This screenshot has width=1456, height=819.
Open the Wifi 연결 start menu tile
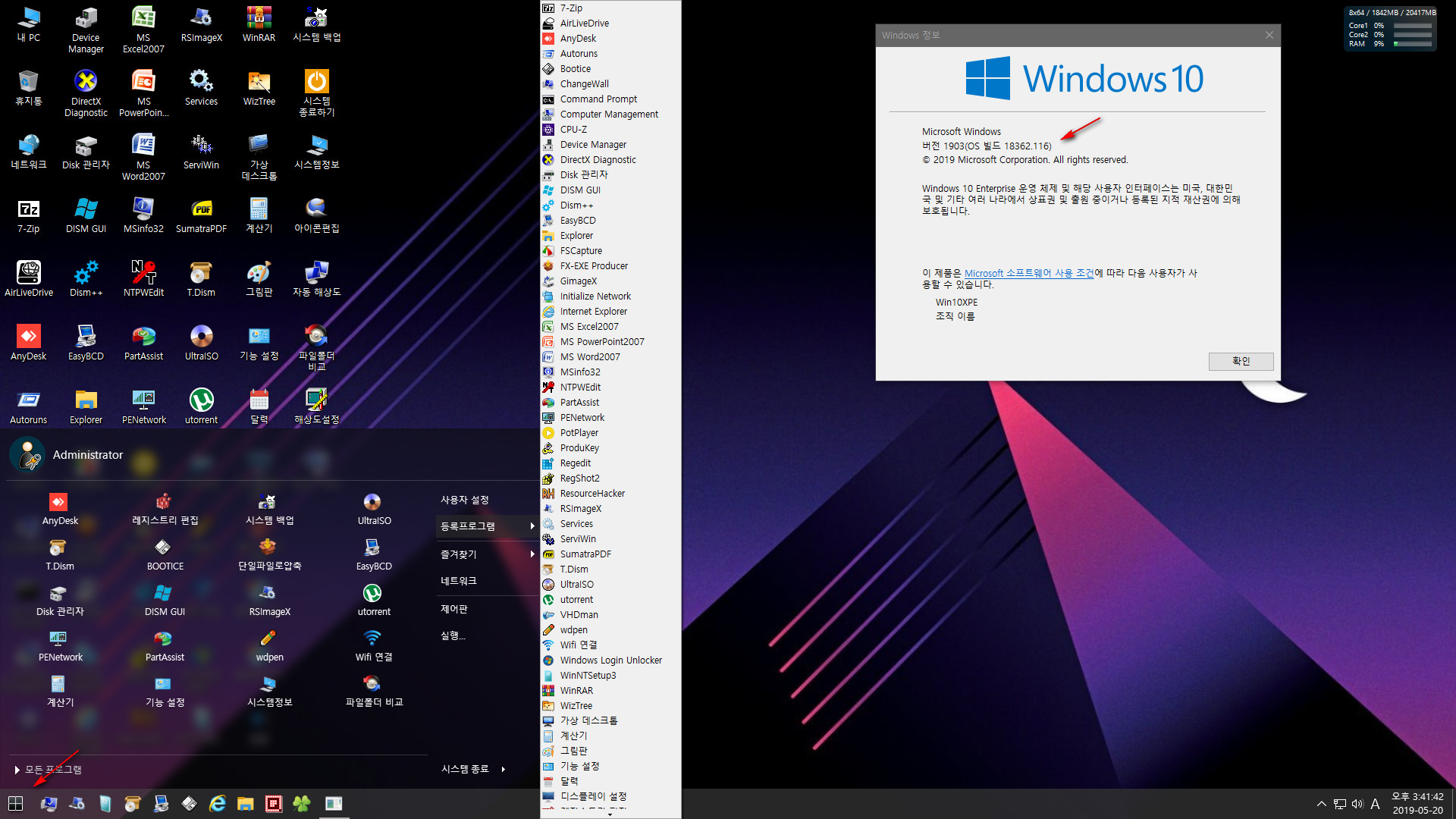click(374, 646)
